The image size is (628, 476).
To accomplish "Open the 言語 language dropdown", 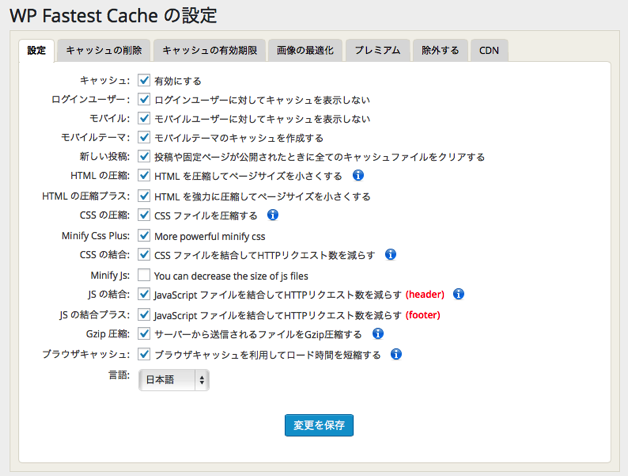I will (x=174, y=380).
